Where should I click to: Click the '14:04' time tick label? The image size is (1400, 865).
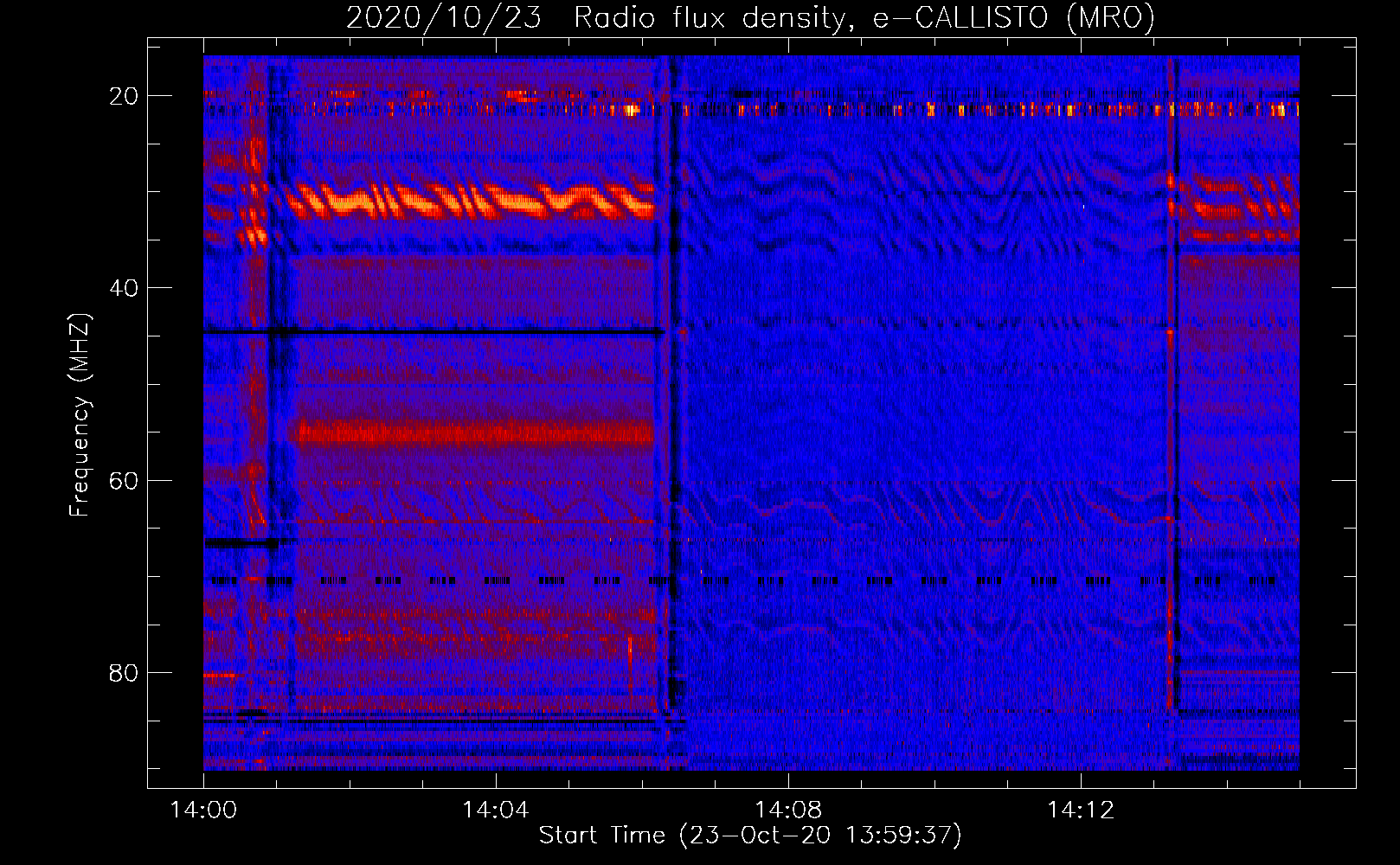click(x=496, y=811)
